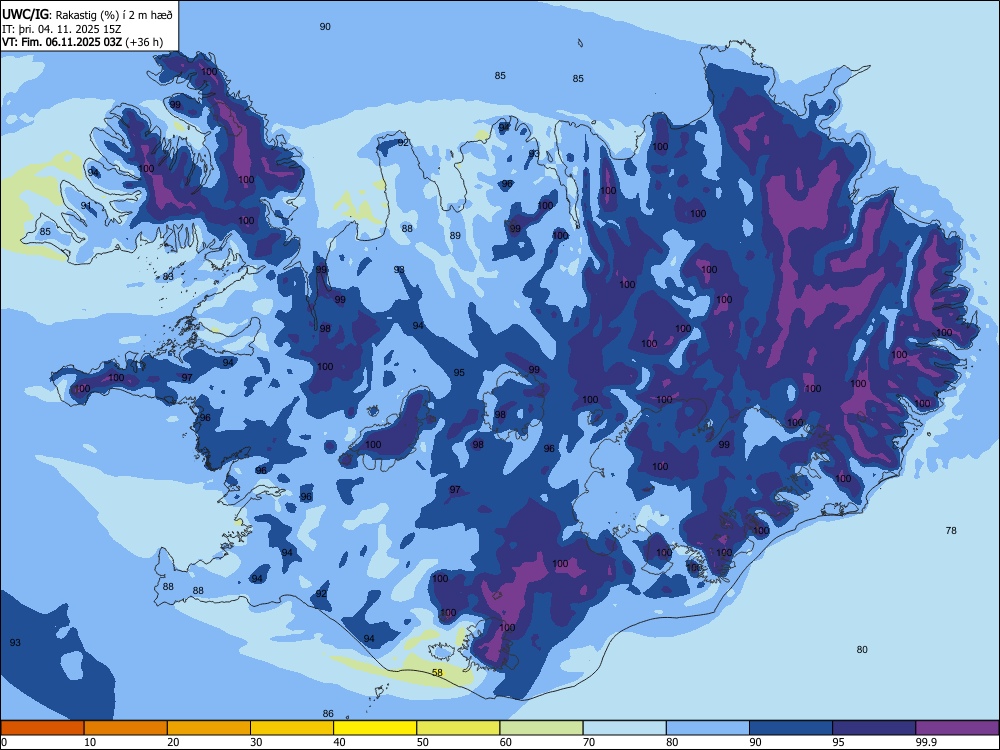Click the golden 30–40 legend swatch
Viewport: 1000px width, 750px height.
pos(292,728)
